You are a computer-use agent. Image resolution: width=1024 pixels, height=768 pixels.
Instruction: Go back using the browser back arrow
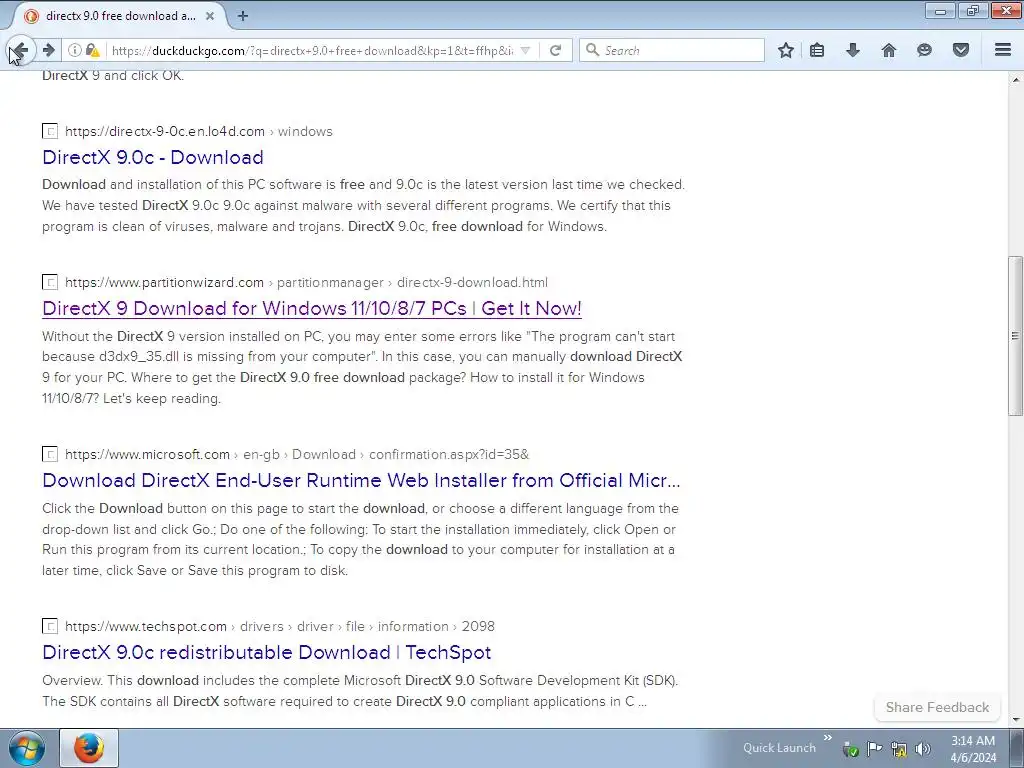click(x=20, y=50)
